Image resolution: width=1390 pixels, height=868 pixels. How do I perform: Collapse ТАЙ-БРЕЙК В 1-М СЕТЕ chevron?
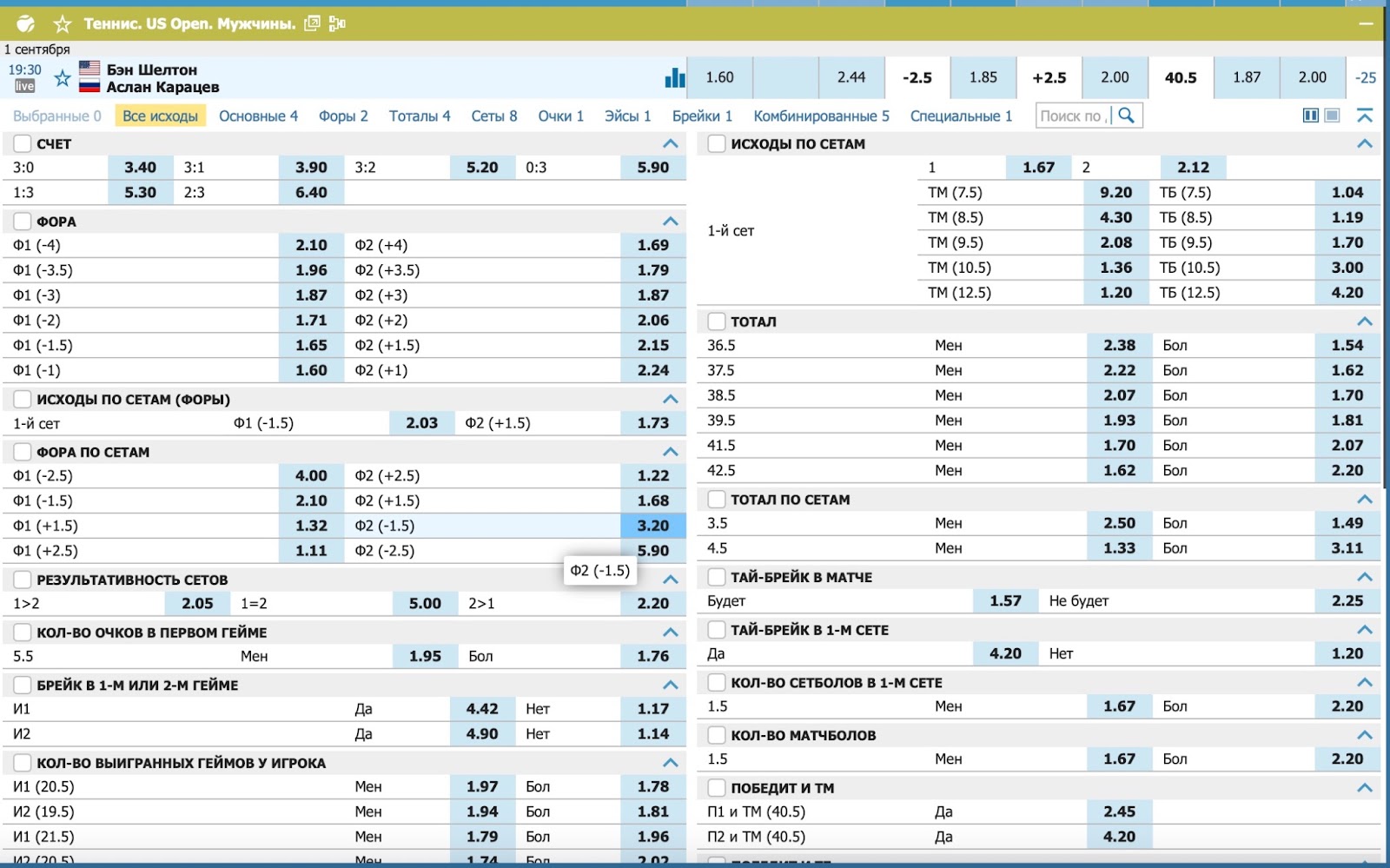point(1365,630)
